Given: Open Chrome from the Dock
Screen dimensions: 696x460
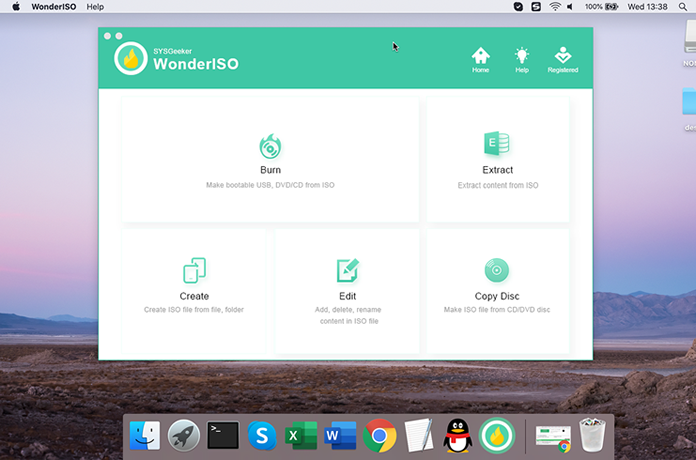Looking at the screenshot, I should coord(380,436).
